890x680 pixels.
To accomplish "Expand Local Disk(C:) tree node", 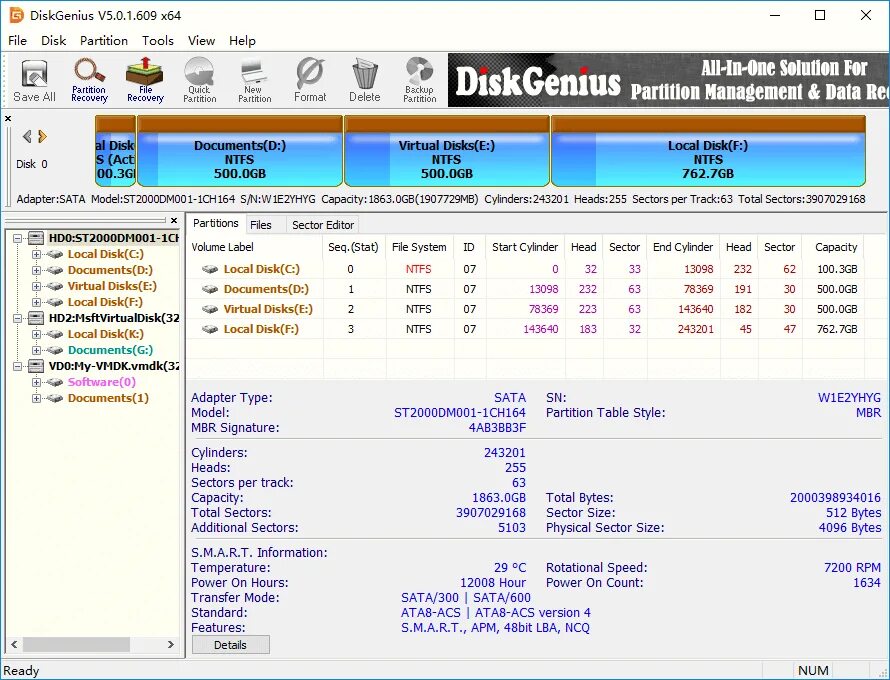I will point(36,254).
